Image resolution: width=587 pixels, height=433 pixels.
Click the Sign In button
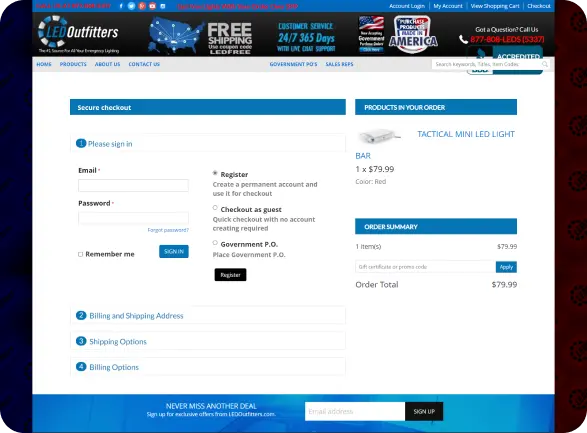click(x=174, y=251)
